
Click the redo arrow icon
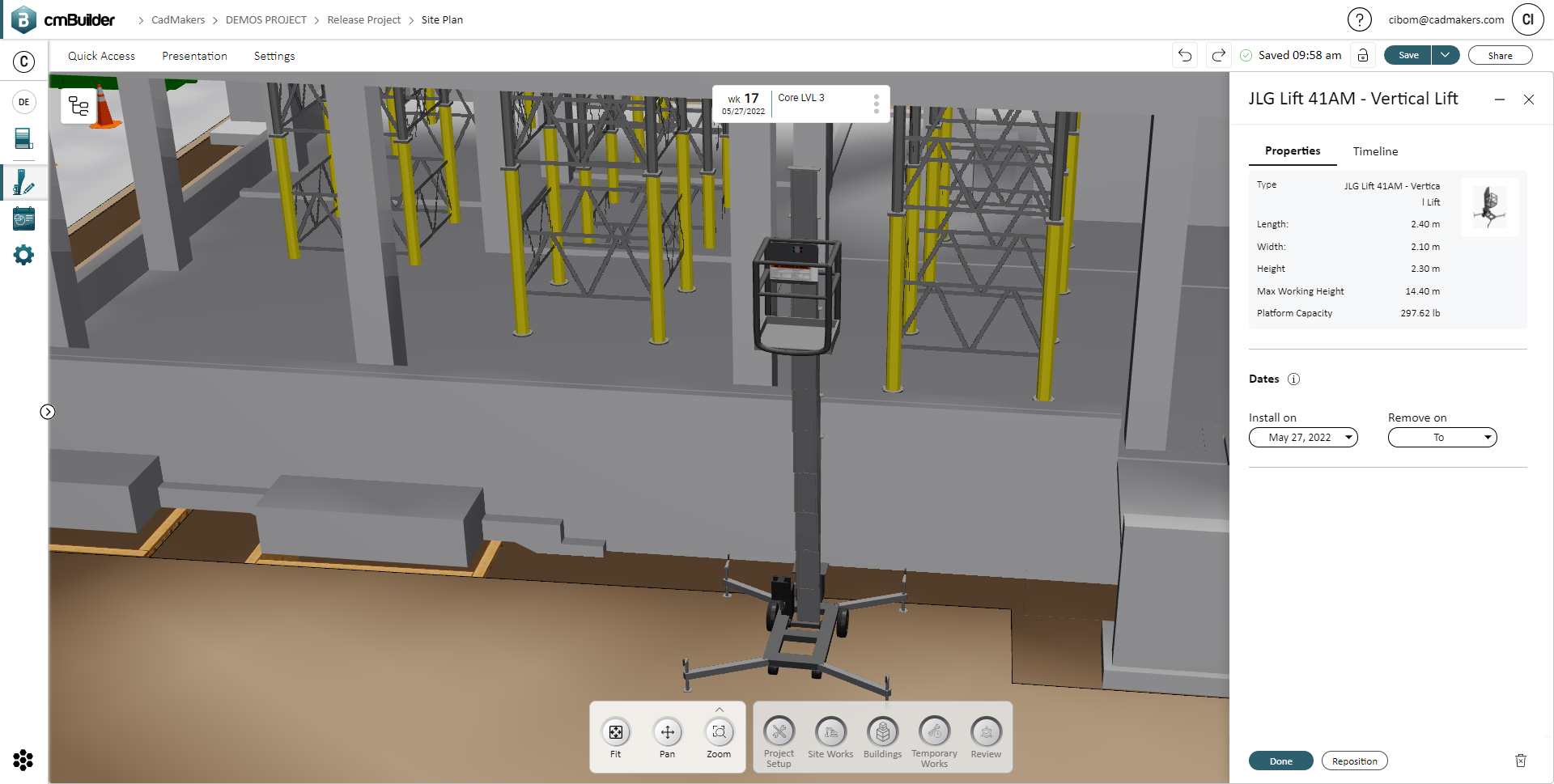1218,55
